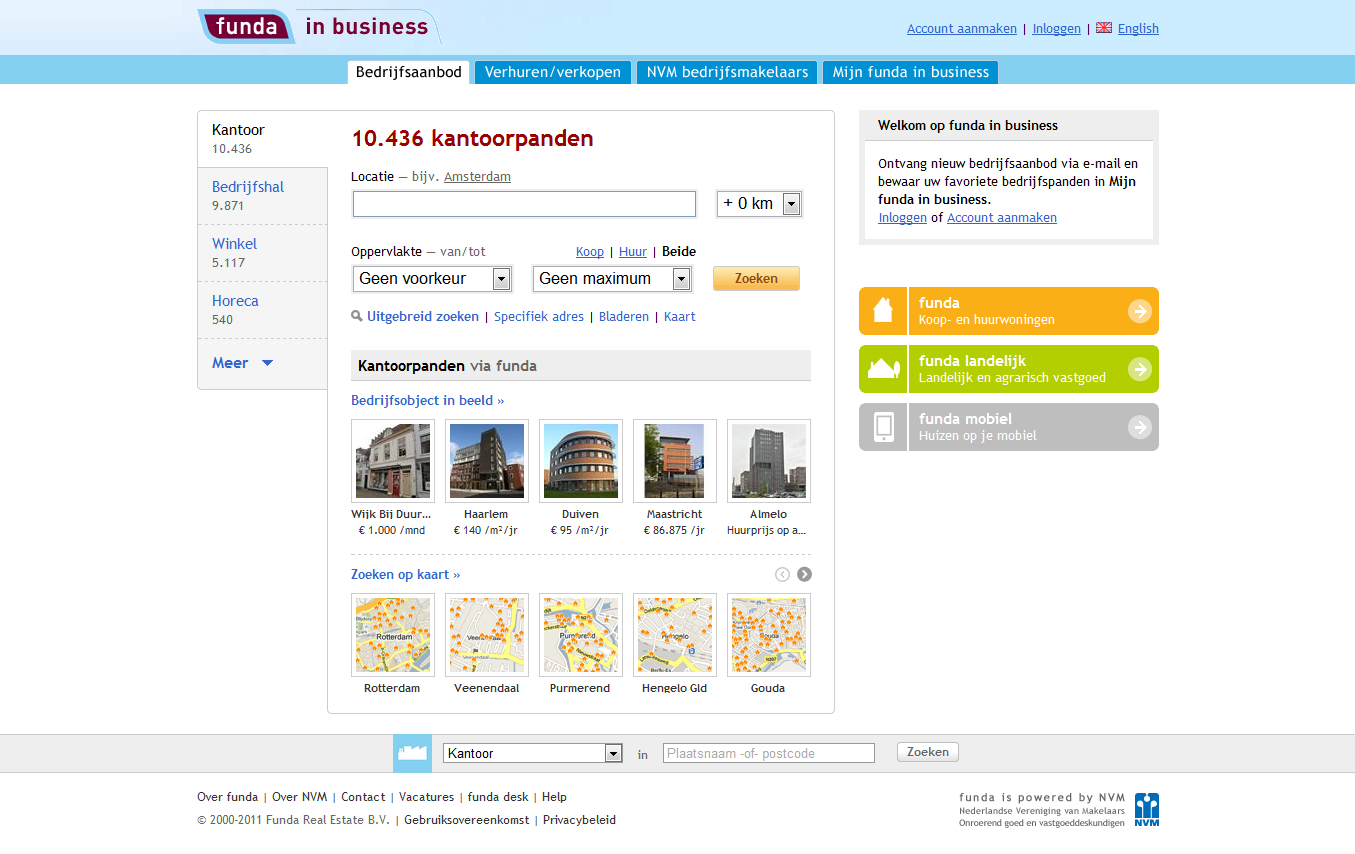Switch language to English

(x=1138, y=29)
